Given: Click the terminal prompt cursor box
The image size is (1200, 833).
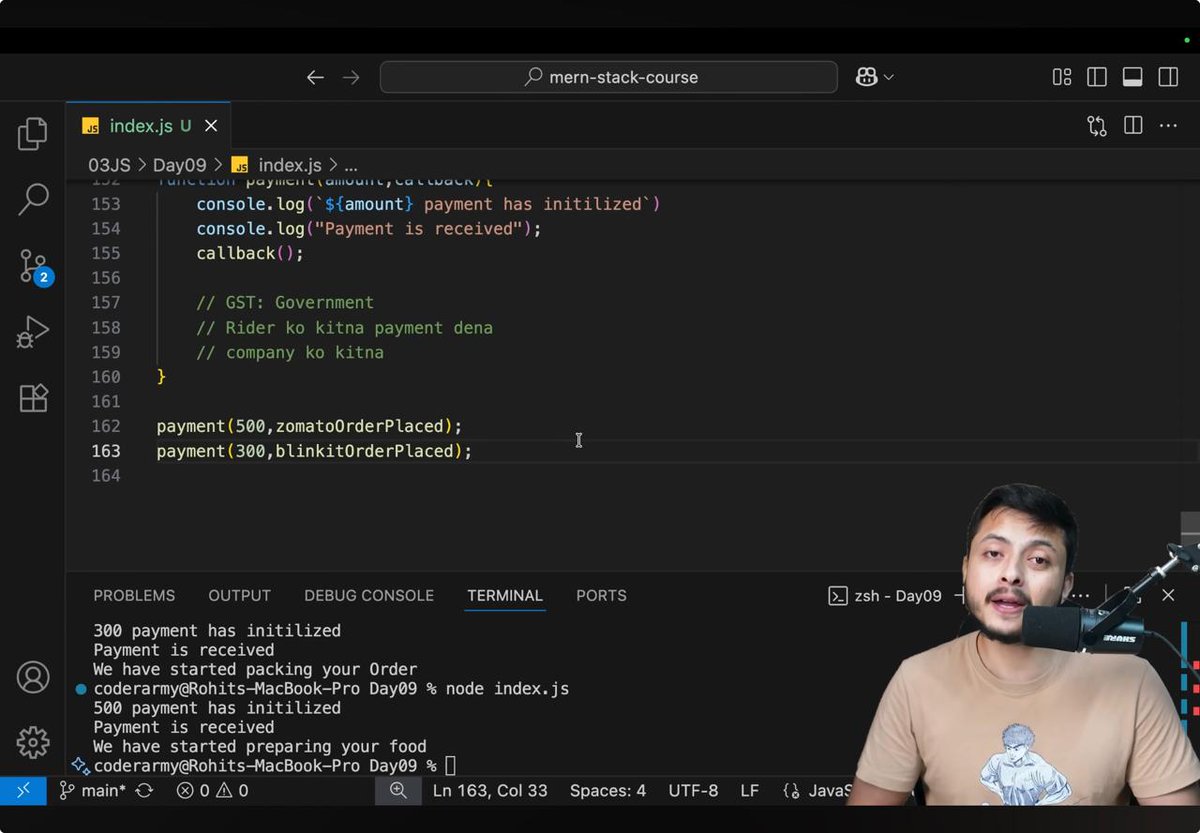Looking at the screenshot, I should [450, 766].
